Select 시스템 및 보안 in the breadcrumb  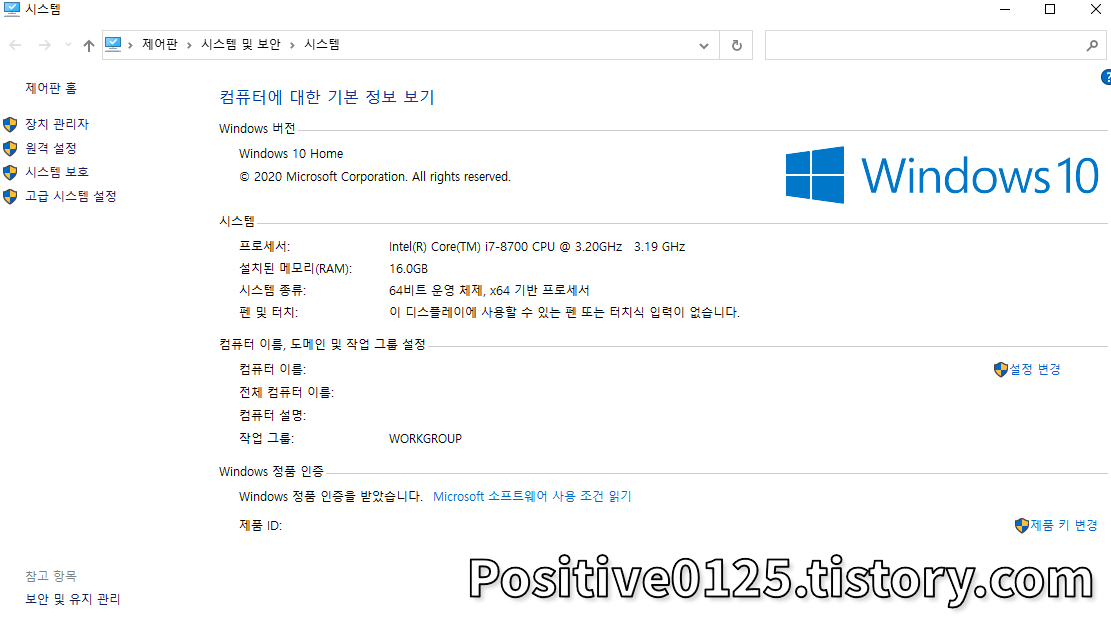[x=241, y=44]
